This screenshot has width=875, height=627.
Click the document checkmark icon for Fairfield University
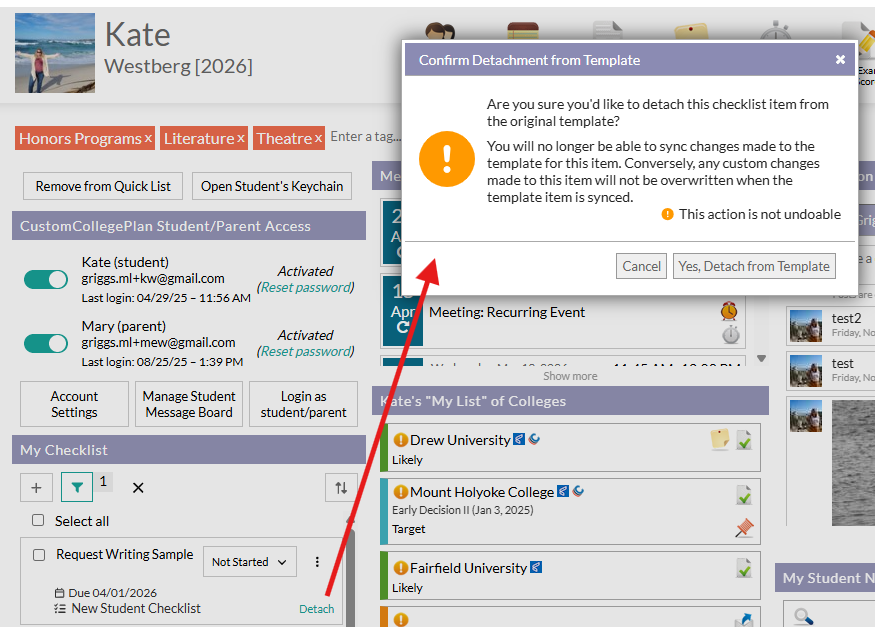pos(744,568)
